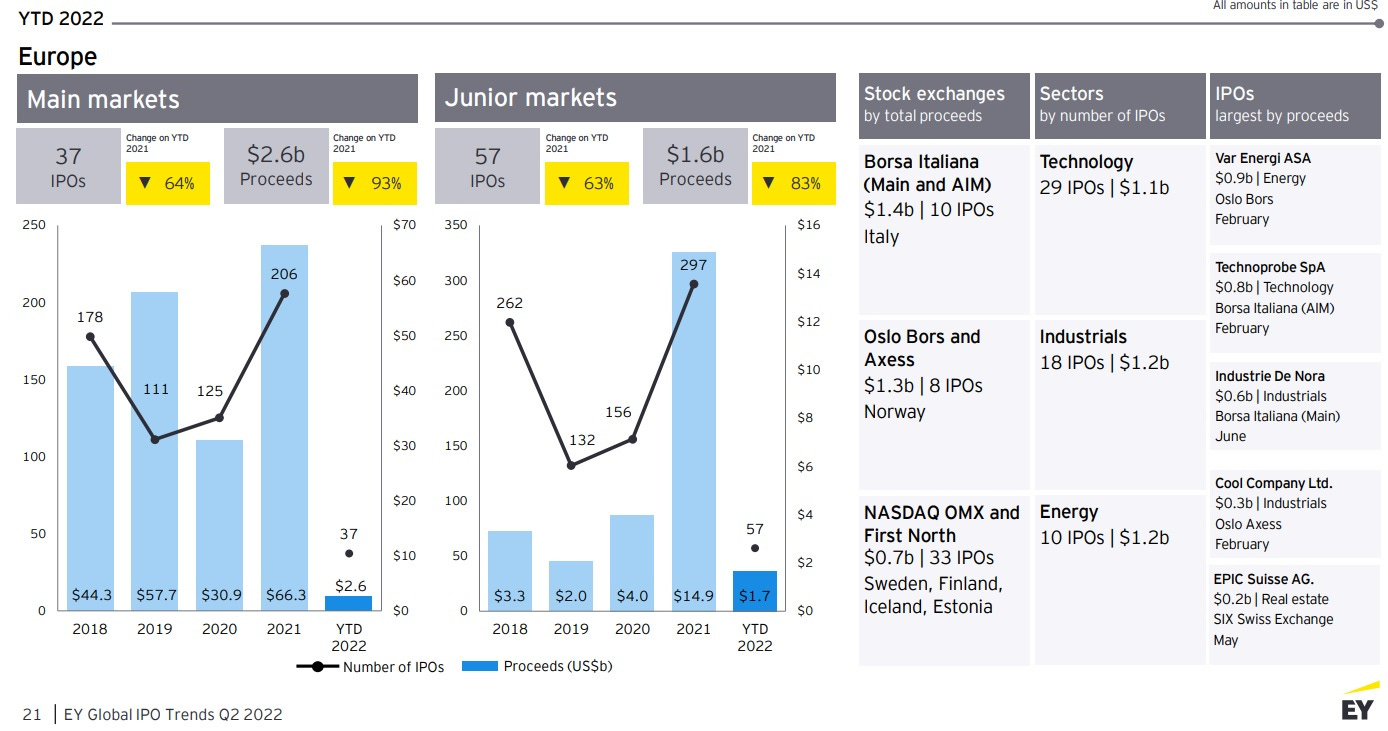The image size is (1388, 731).
Task: Click the Industrials 18 IPOs sector cell
Action: (1119, 405)
